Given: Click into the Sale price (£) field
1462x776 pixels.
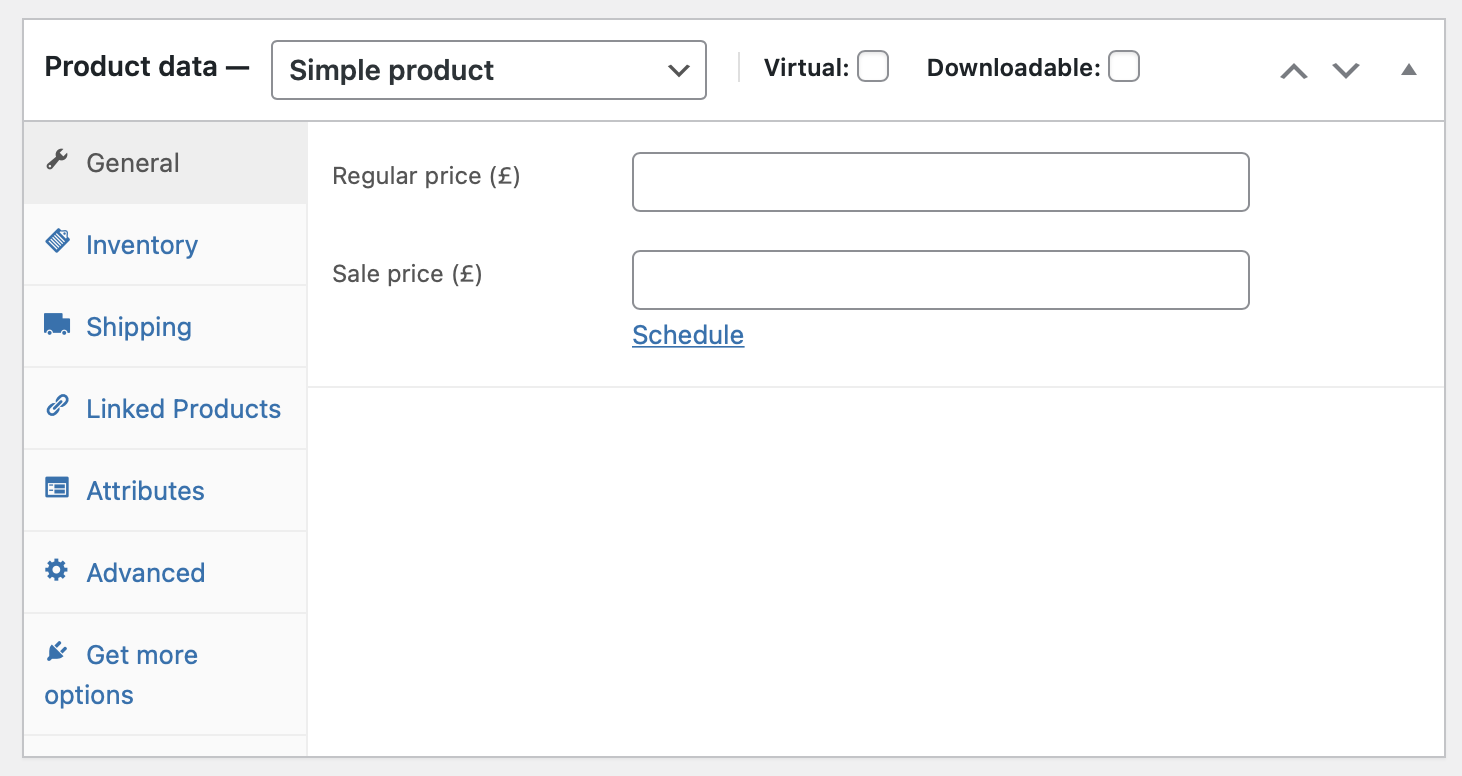Looking at the screenshot, I should (940, 280).
